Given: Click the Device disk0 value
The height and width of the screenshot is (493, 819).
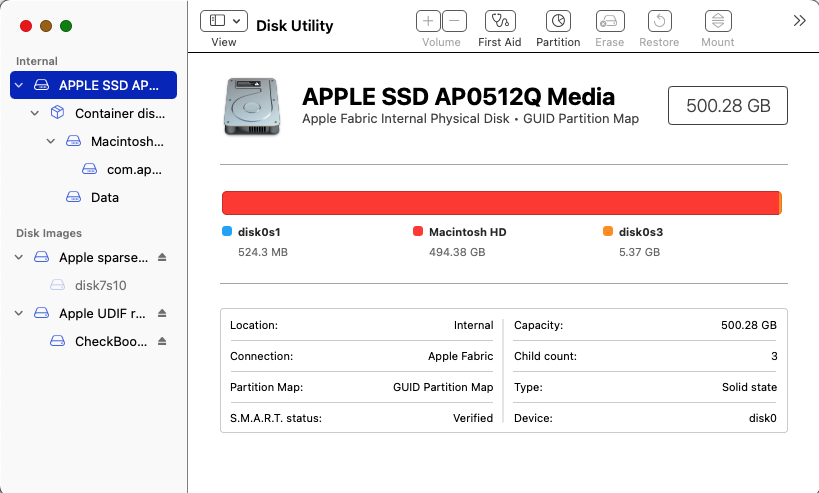Looking at the screenshot, I should 763,418.
